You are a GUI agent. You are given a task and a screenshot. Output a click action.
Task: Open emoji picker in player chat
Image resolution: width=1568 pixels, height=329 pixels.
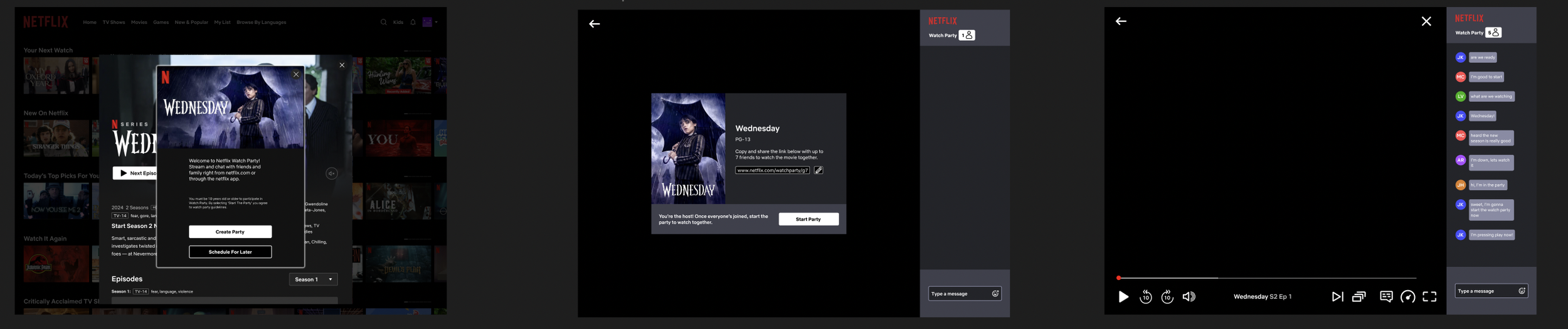click(x=1522, y=291)
